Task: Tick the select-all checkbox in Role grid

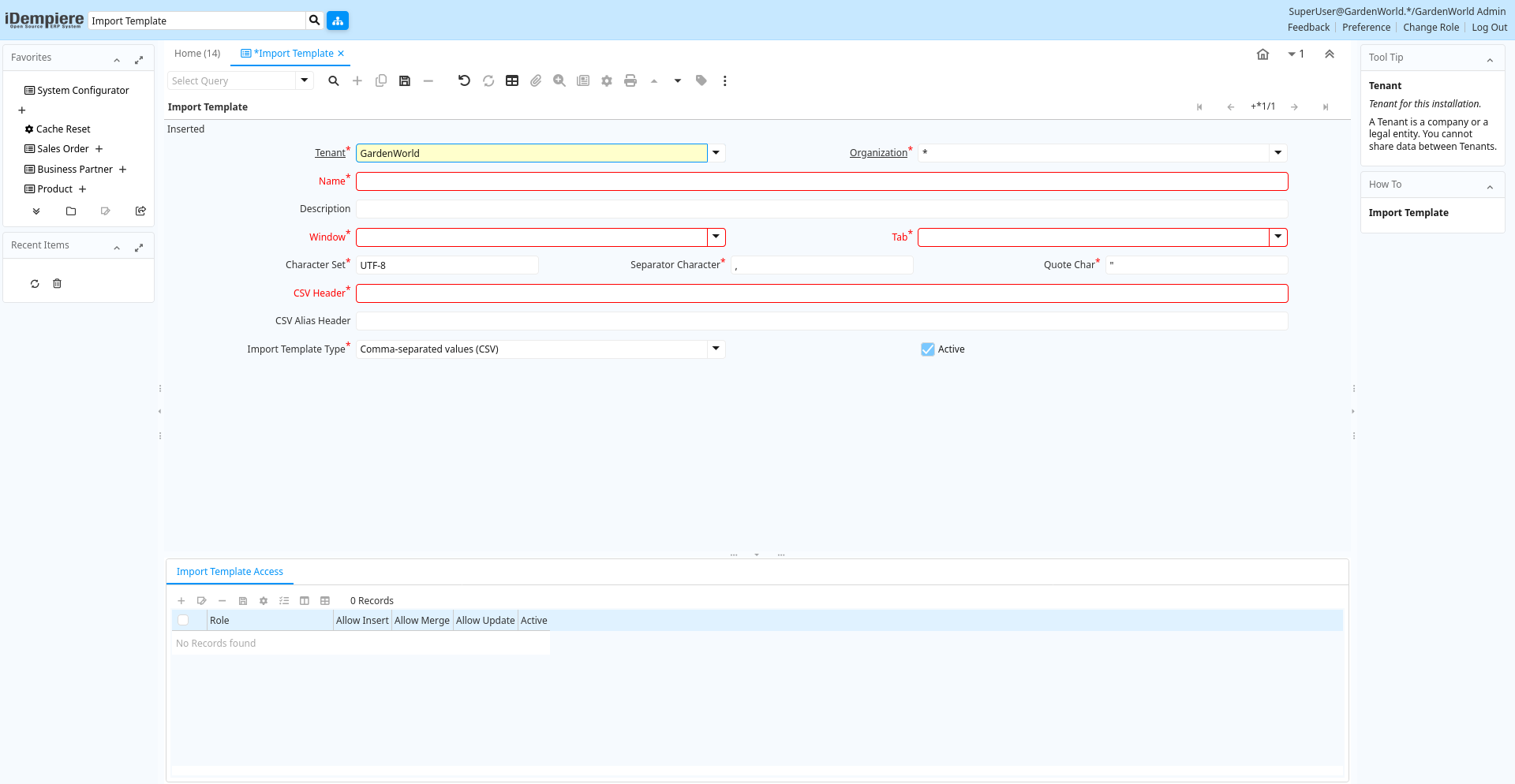Action: pyautogui.click(x=183, y=621)
